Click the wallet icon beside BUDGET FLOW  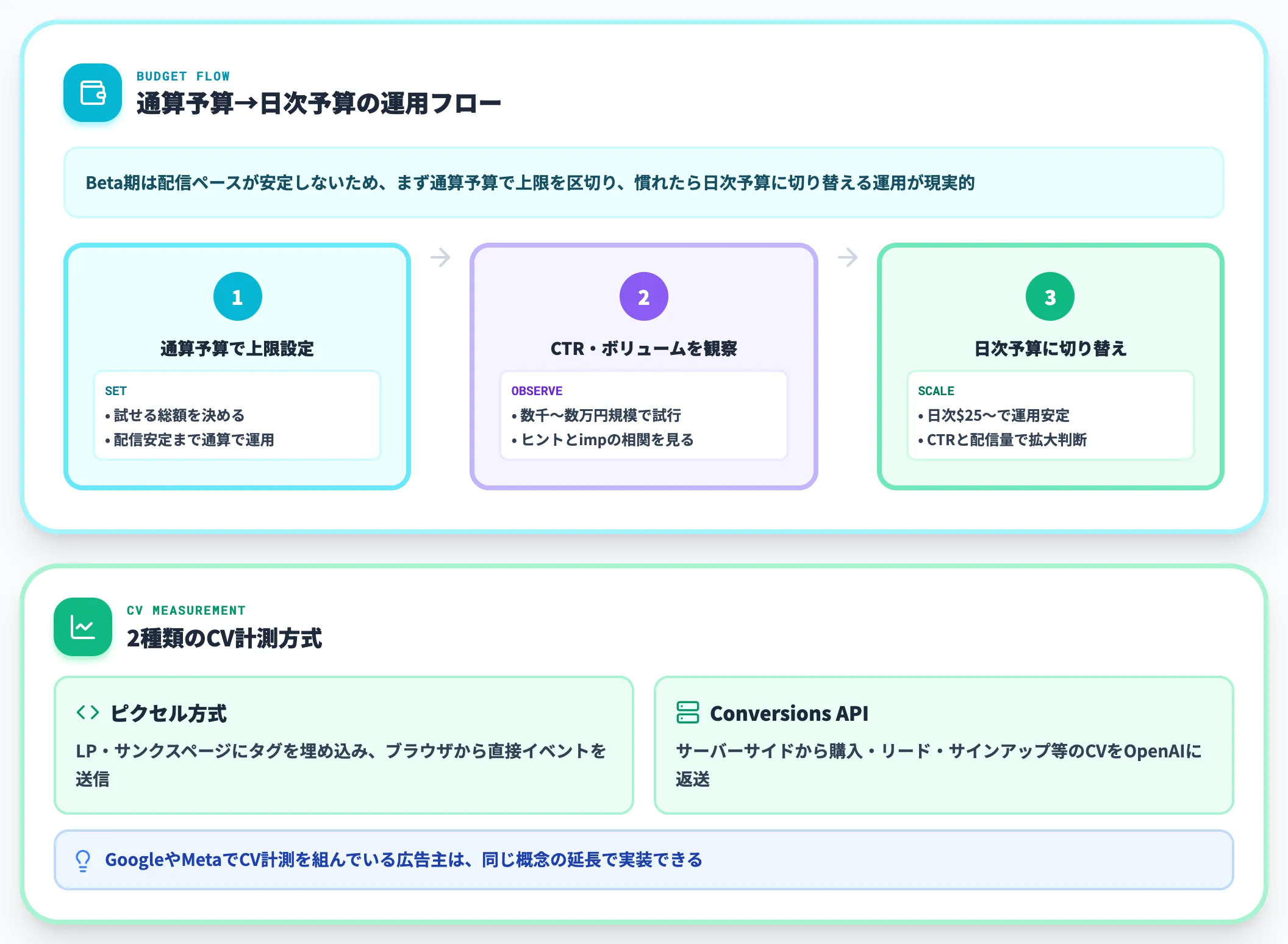(x=93, y=93)
